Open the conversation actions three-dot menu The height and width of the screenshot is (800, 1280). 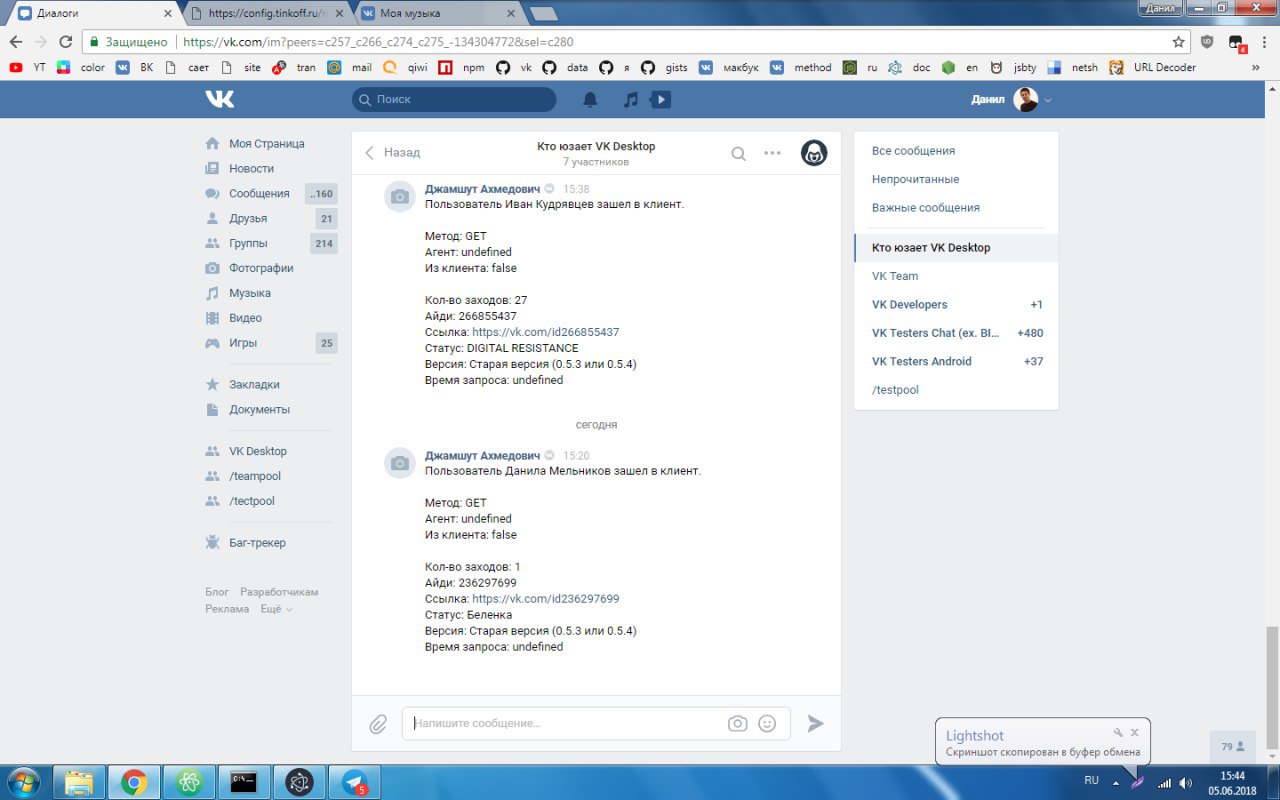click(772, 153)
